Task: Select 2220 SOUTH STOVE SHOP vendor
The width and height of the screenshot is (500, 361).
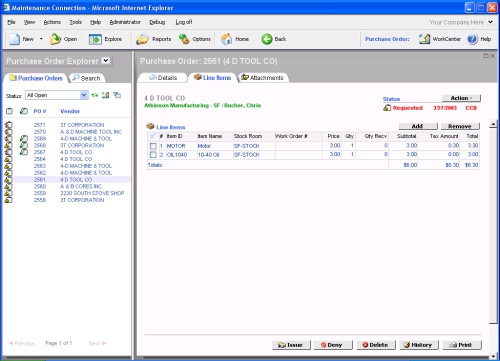Action: tap(92, 193)
